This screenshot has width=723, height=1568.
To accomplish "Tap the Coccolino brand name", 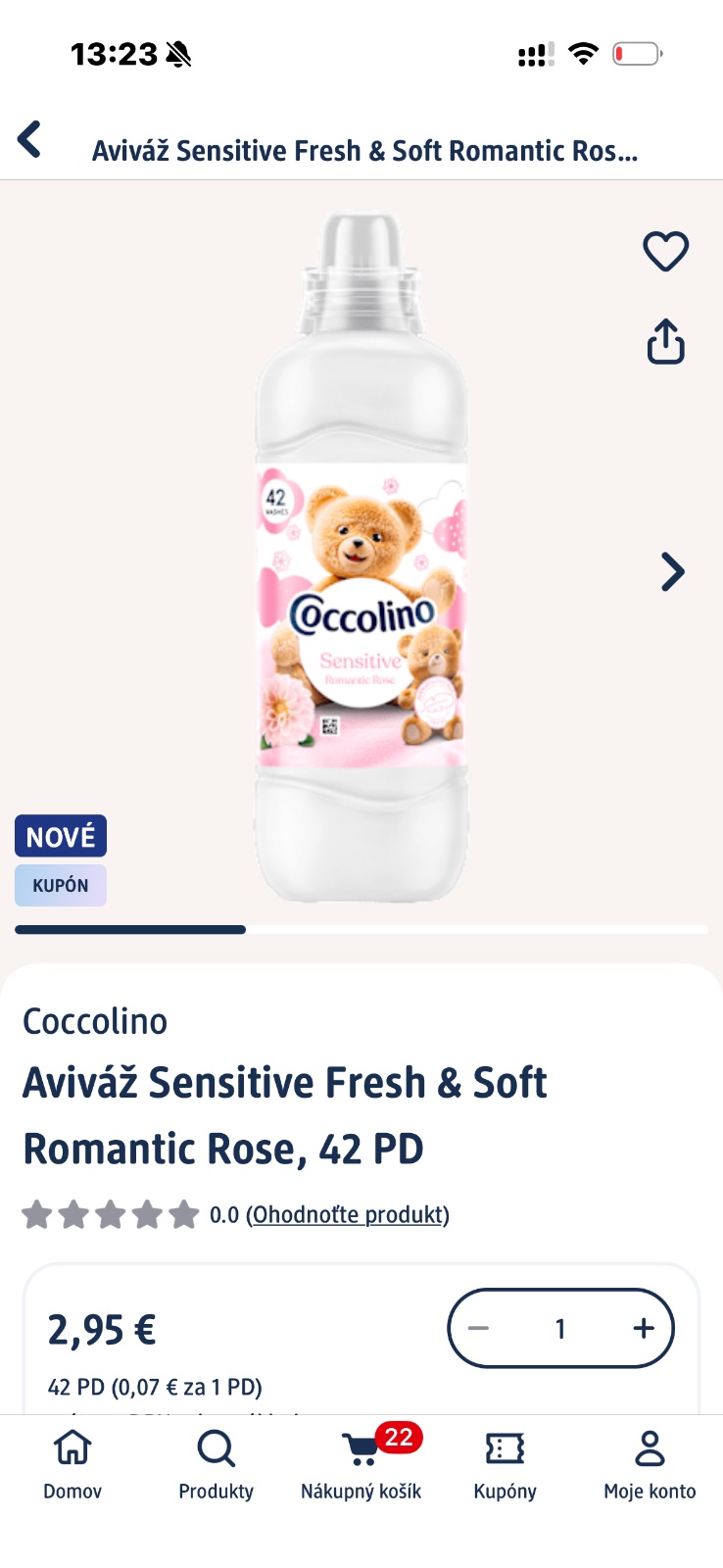I will (x=95, y=1021).
